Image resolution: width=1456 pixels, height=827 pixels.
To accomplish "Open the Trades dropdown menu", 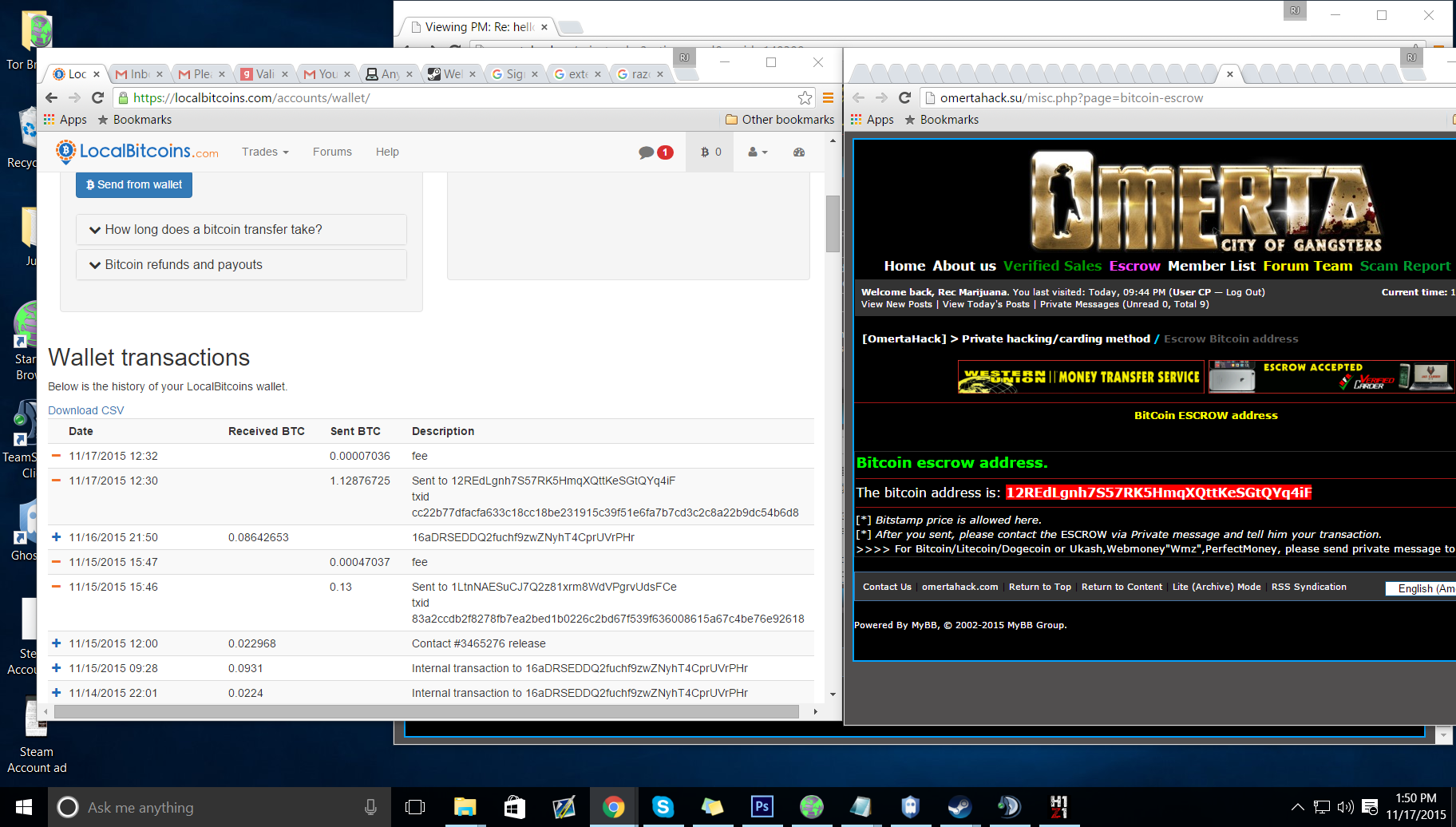I will 265,152.
